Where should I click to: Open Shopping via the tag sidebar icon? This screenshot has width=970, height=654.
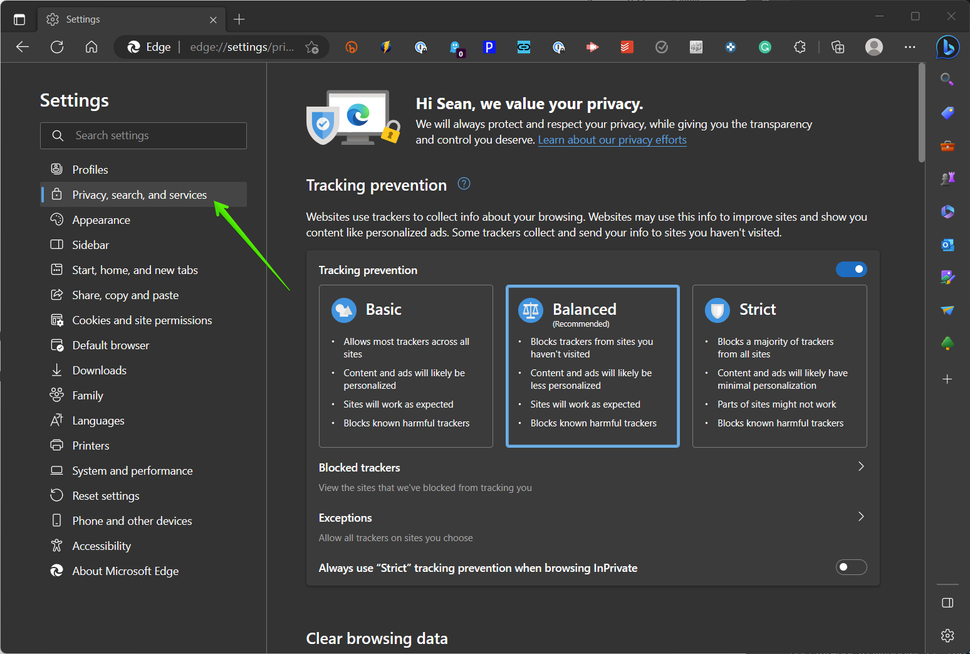point(947,112)
